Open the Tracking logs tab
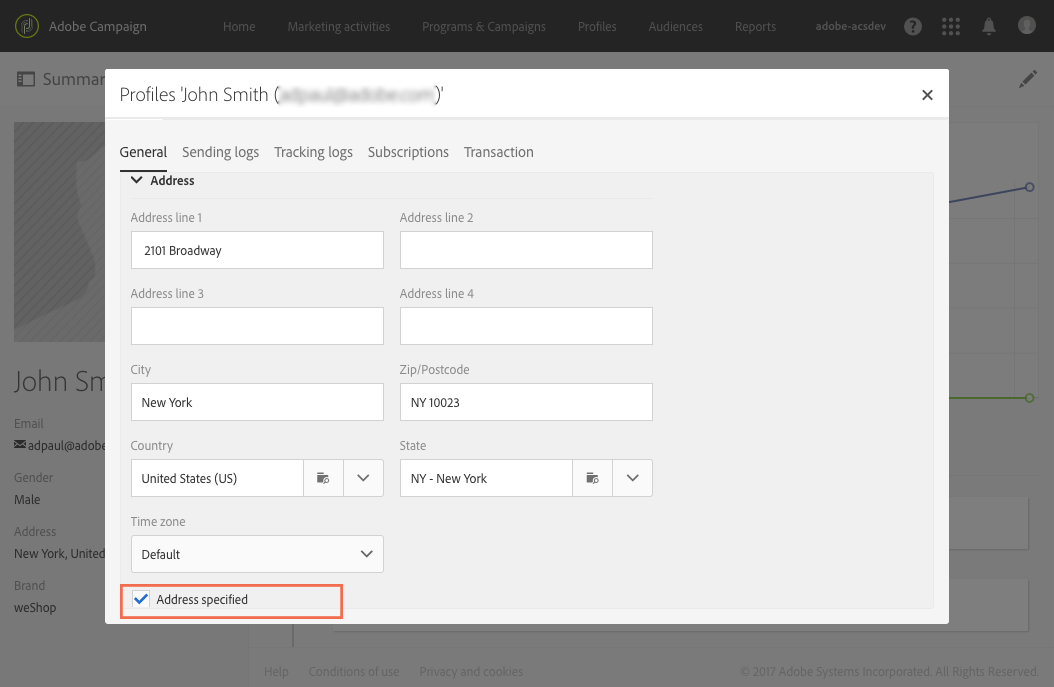Image resolution: width=1054 pixels, height=687 pixels. coord(313,152)
